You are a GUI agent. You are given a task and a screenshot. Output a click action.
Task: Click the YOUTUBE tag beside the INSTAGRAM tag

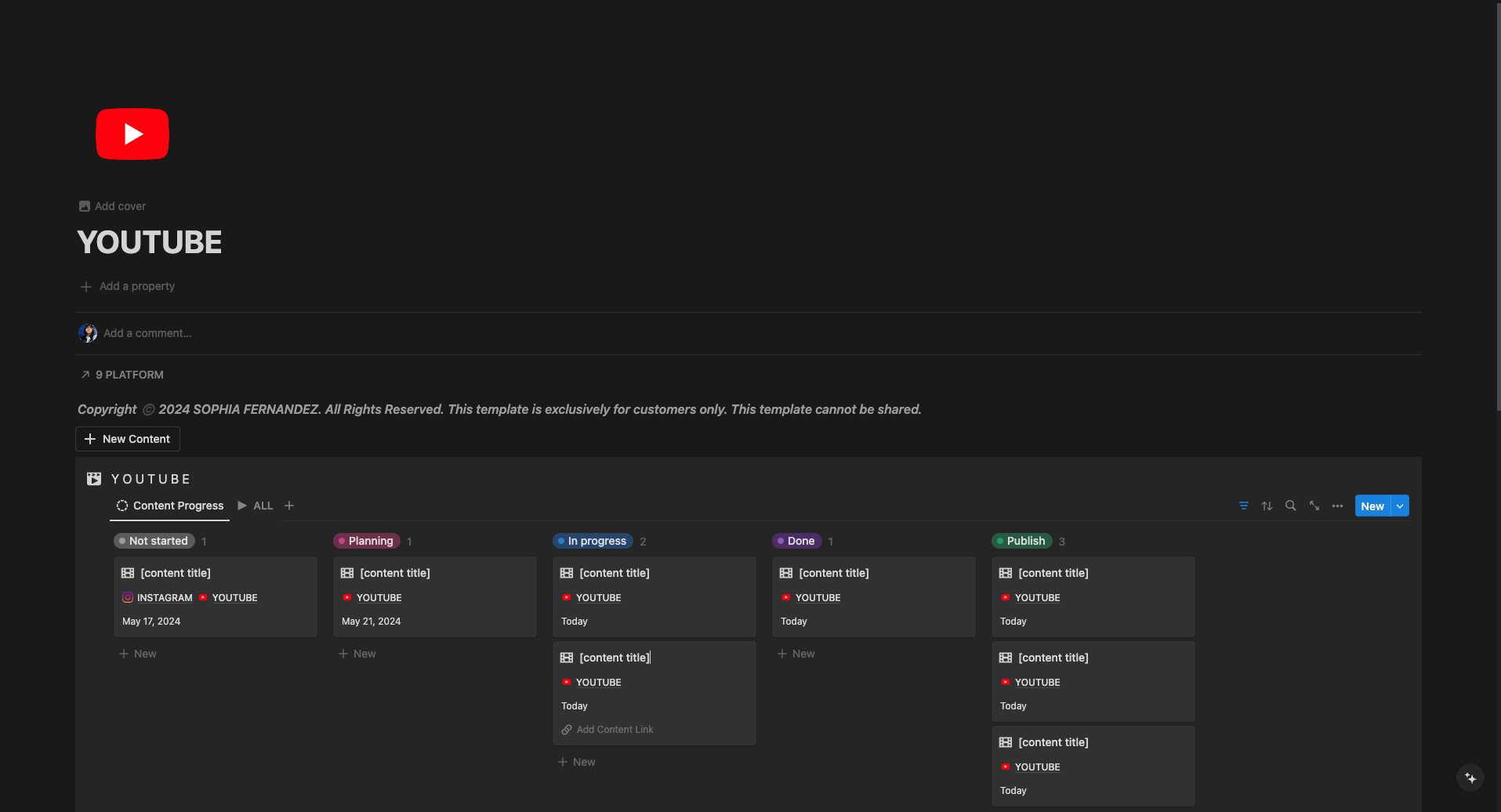coord(228,597)
